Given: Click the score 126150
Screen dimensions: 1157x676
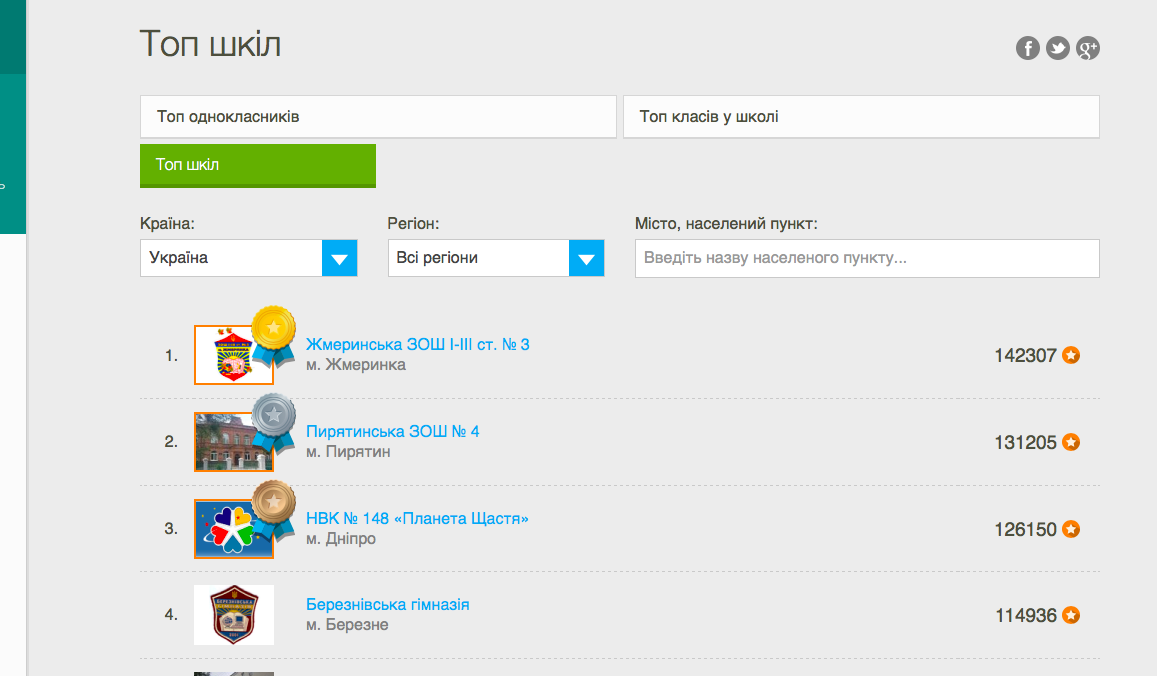Looking at the screenshot, I should [1026, 530].
